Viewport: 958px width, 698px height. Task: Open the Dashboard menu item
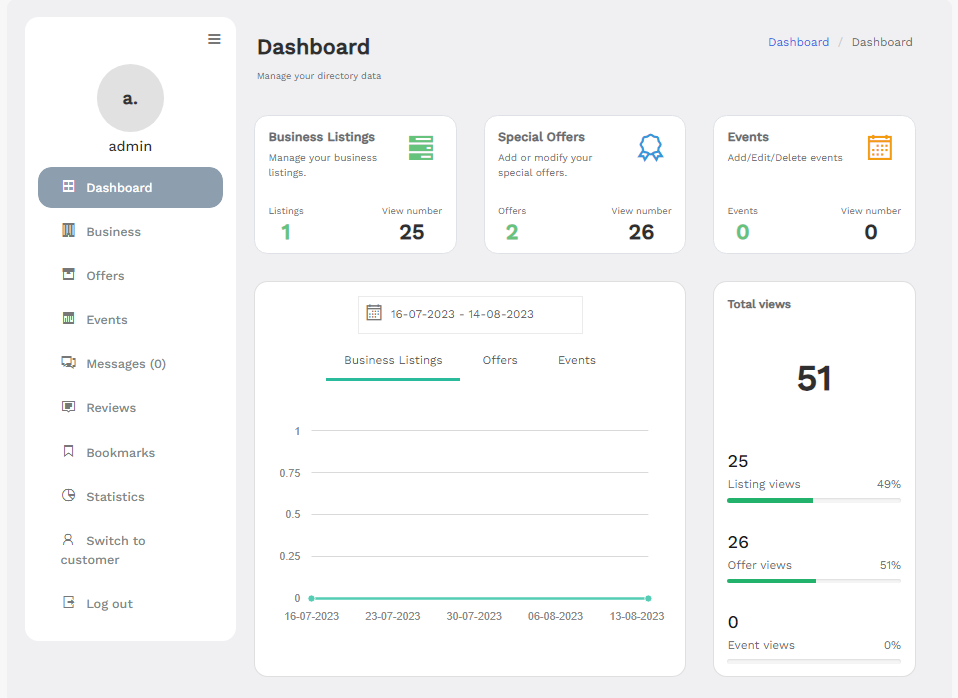pyautogui.click(x=130, y=188)
